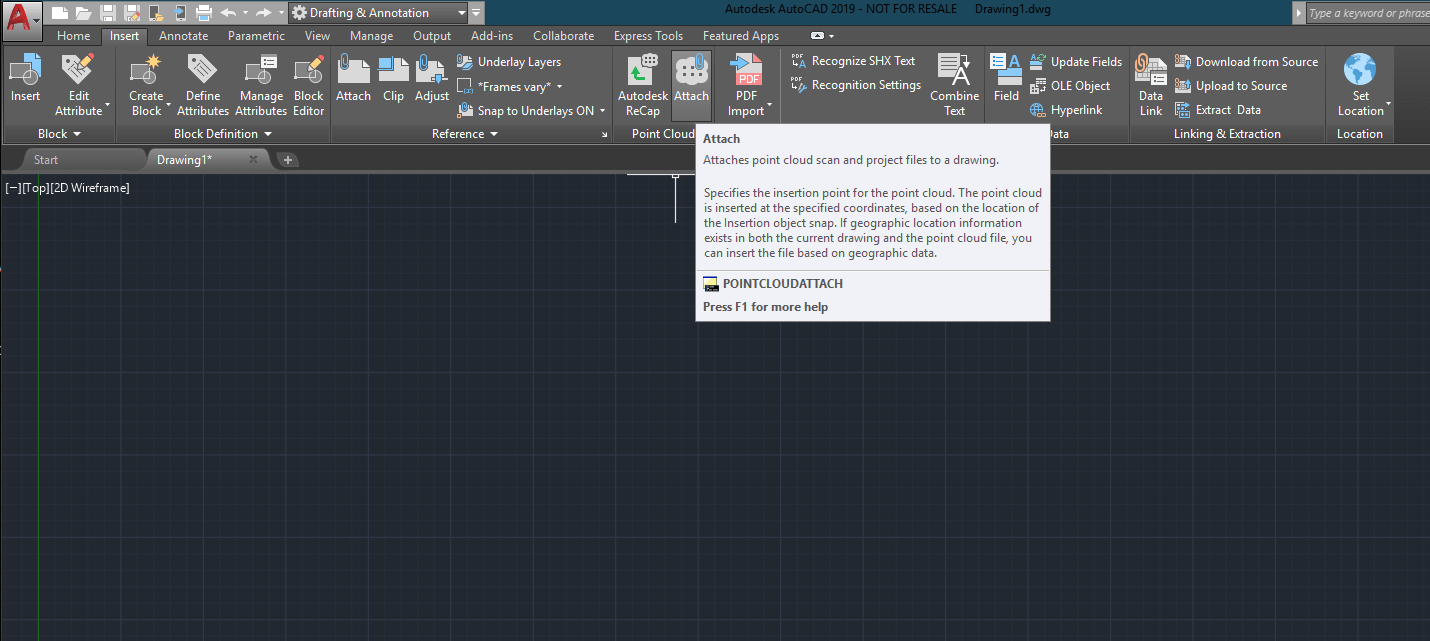Image resolution: width=1430 pixels, height=641 pixels.
Task: Open the Drafting & Annotation workspace dropdown
Action: (x=379, y=13)
